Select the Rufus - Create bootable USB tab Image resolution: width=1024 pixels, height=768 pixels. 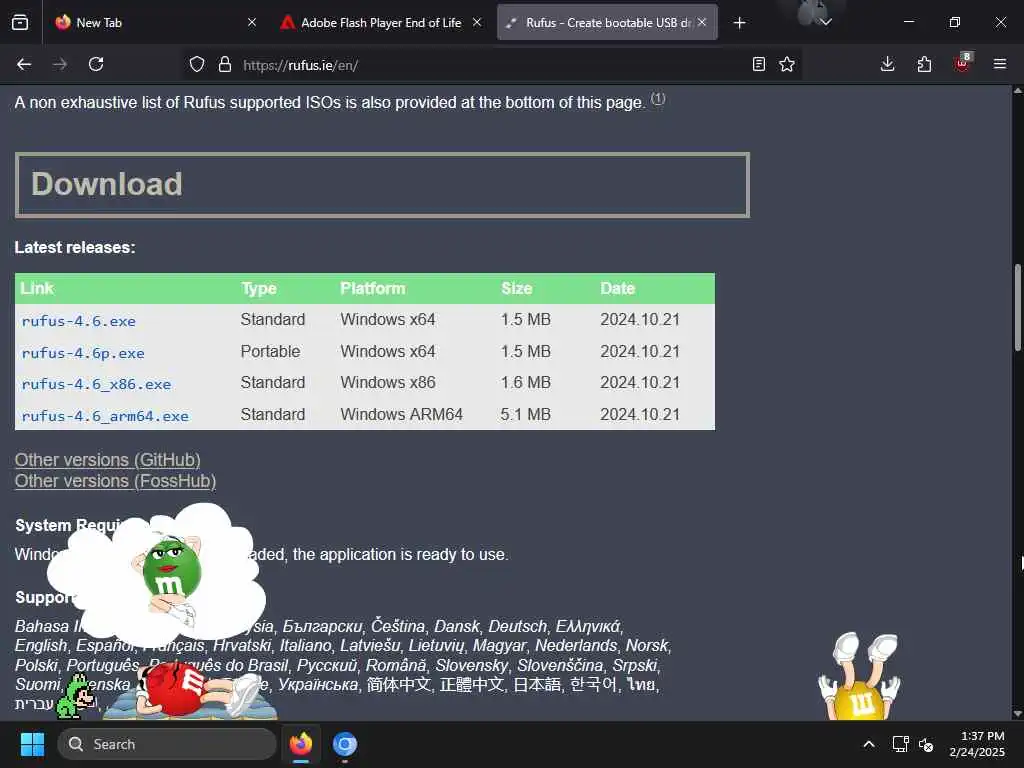coord(607,22)
